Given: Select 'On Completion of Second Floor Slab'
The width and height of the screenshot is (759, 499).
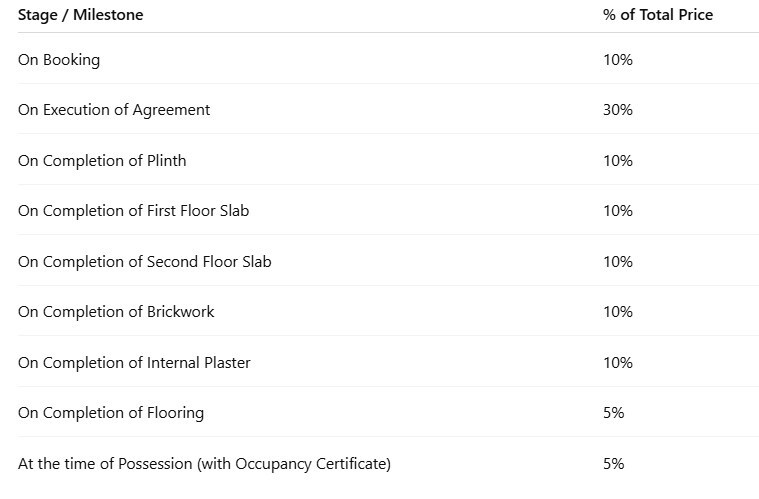Looking at the screenshot, I should tap(145, 262).
